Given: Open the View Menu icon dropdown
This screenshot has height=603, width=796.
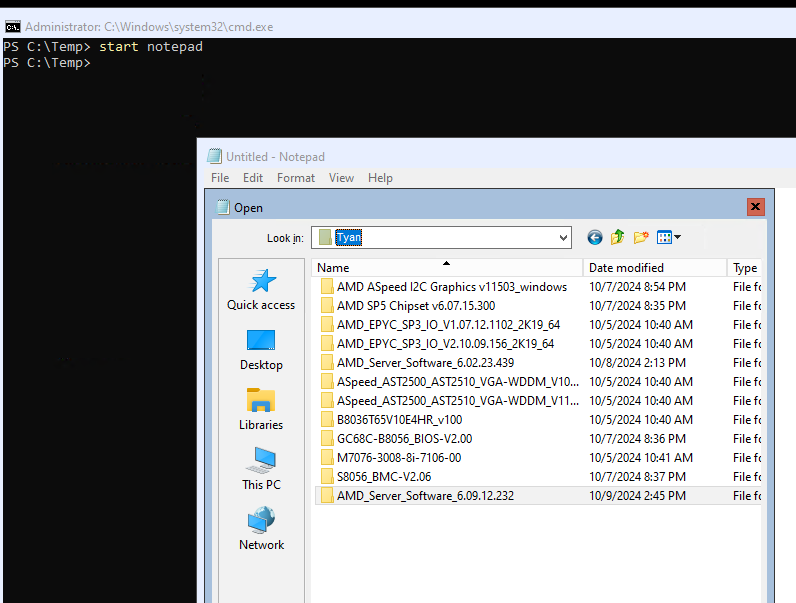Looking at the screenshot, I should pos(668,237).
